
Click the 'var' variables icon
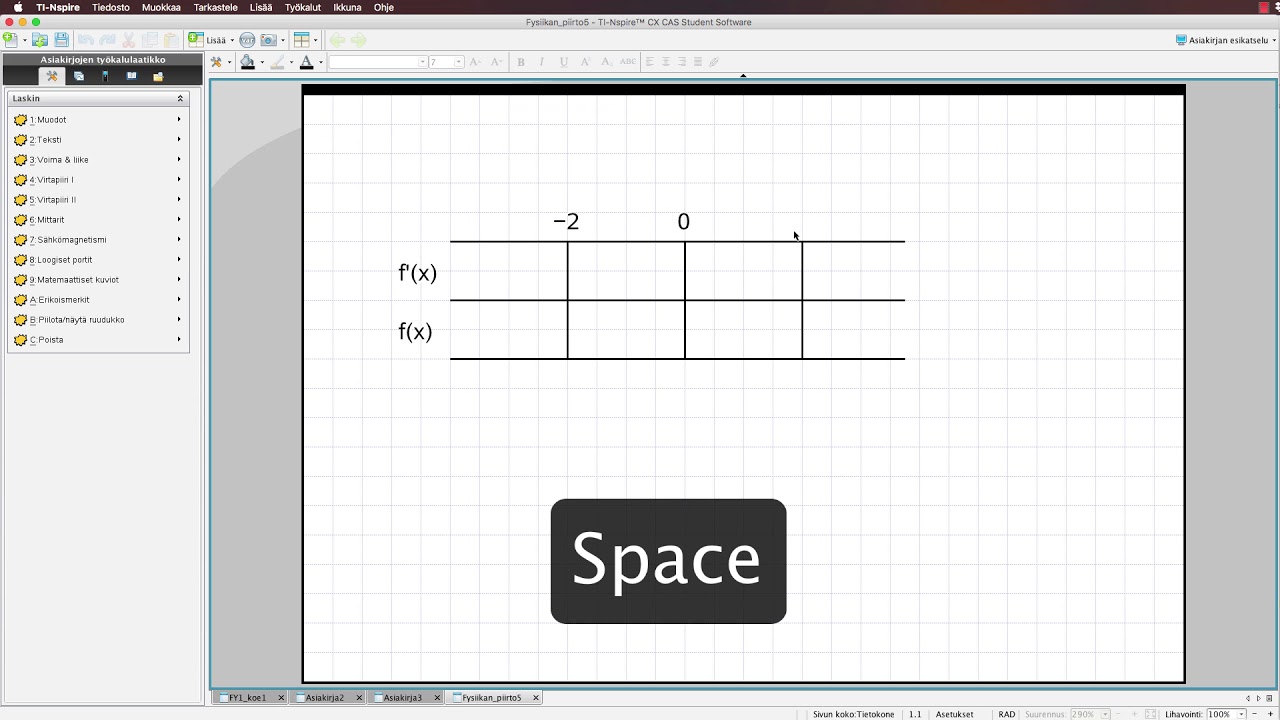(x=247, y=40)
